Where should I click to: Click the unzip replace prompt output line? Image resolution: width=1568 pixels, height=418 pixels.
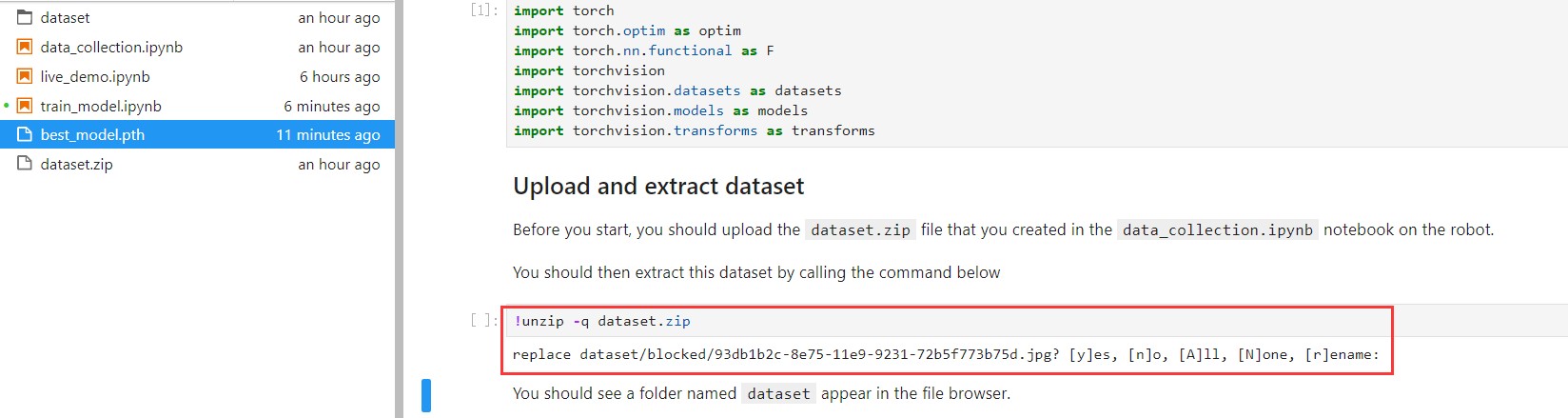946,355
